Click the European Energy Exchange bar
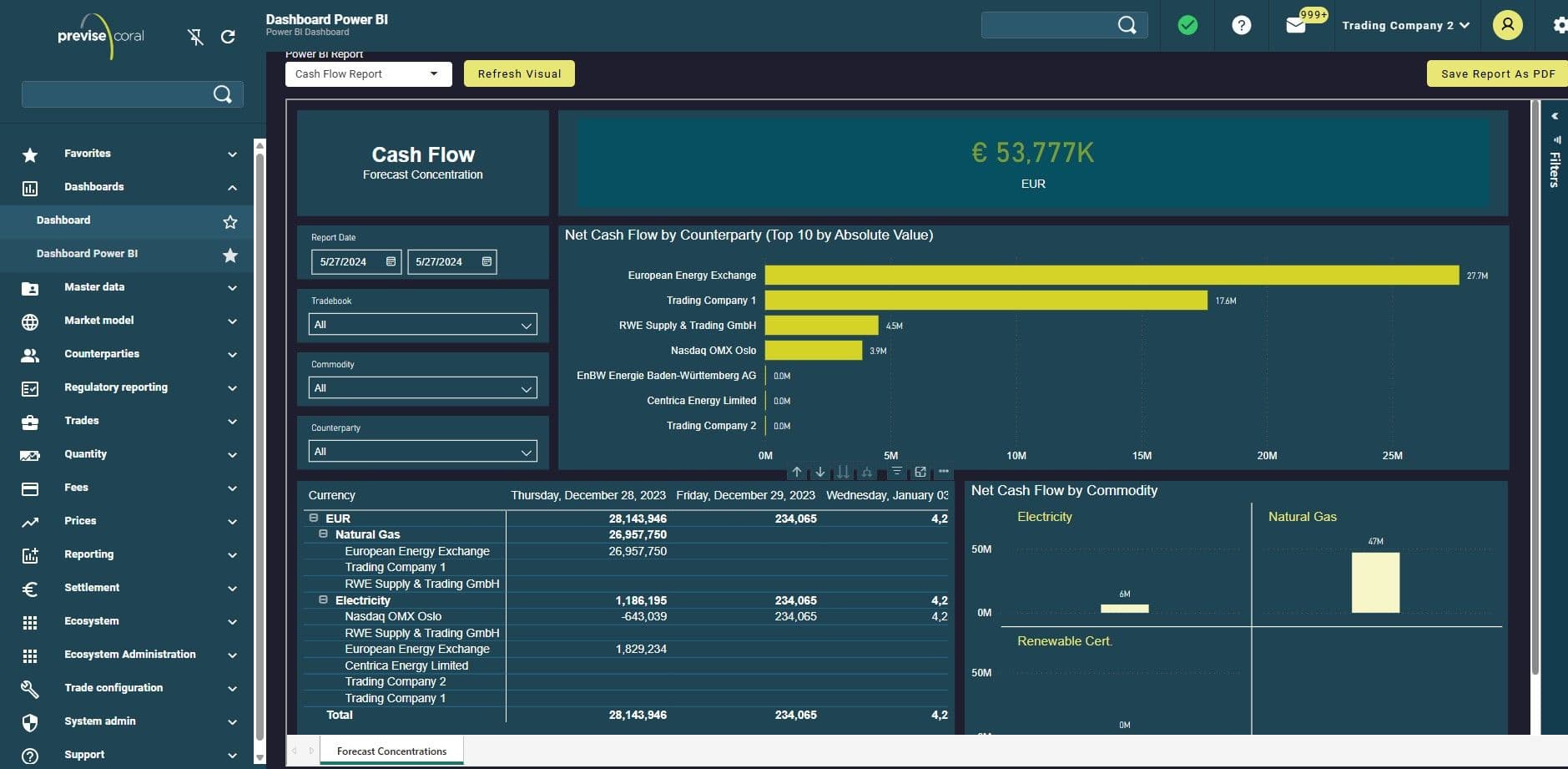The width and height of the screenshot is (1568, 769). coord(1111,276)
